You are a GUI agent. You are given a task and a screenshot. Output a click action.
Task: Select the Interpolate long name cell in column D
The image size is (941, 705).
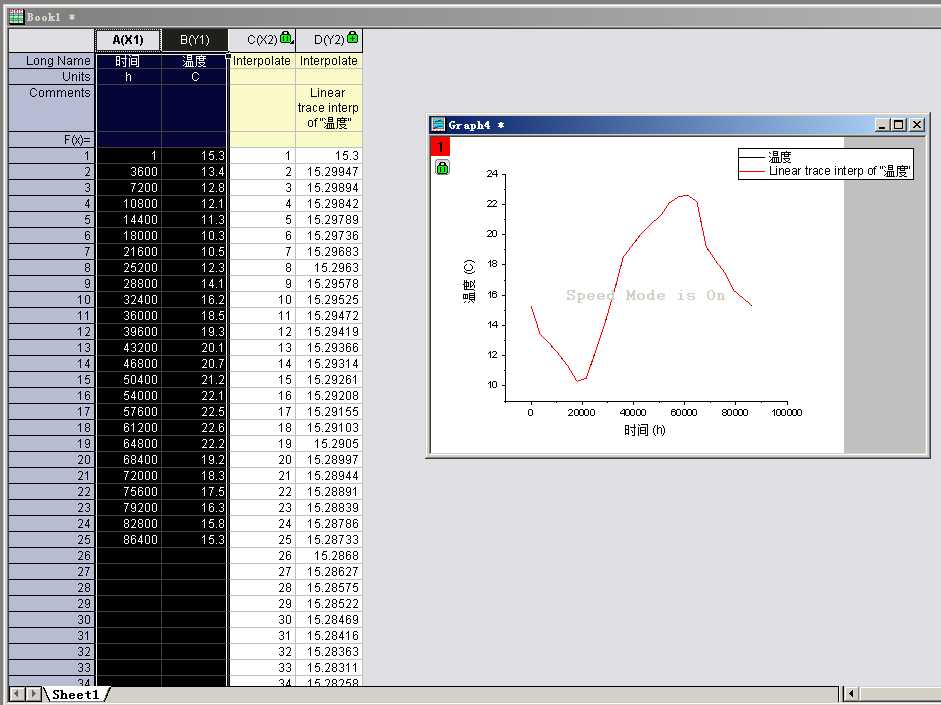(329, 61)
